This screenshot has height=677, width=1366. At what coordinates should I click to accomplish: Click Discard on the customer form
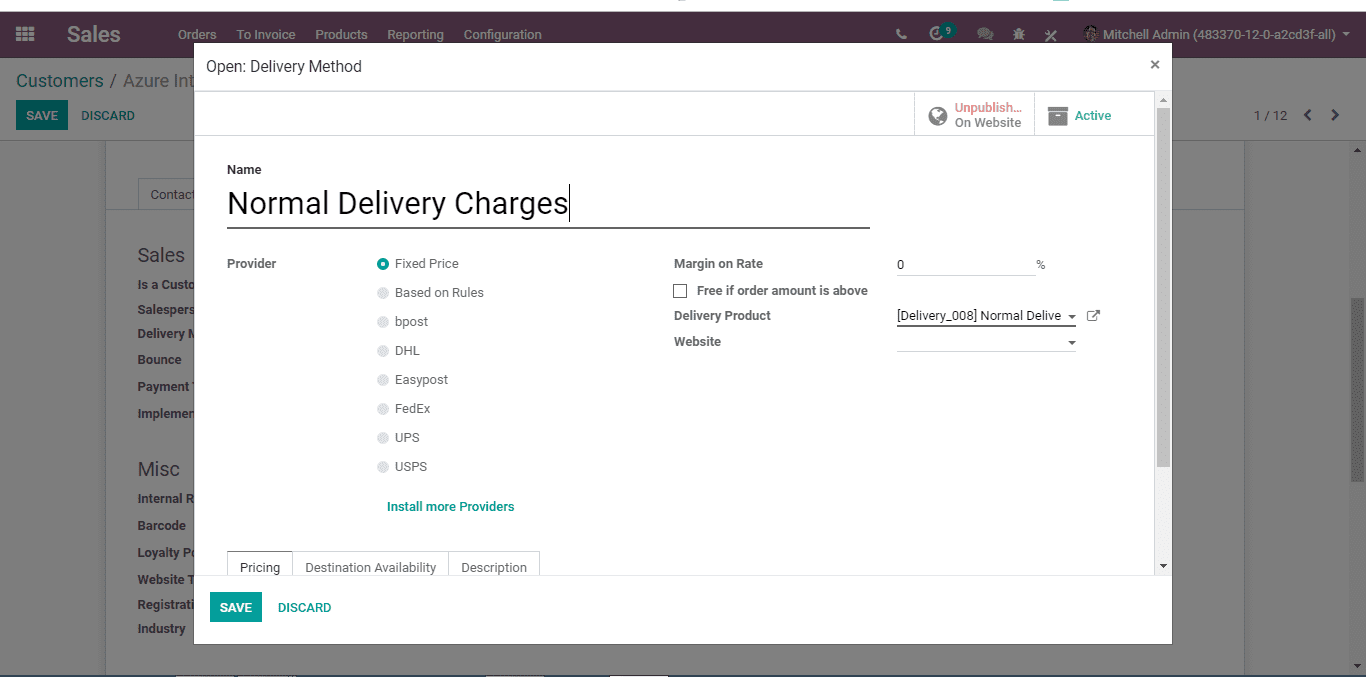[x=108, y=115]
